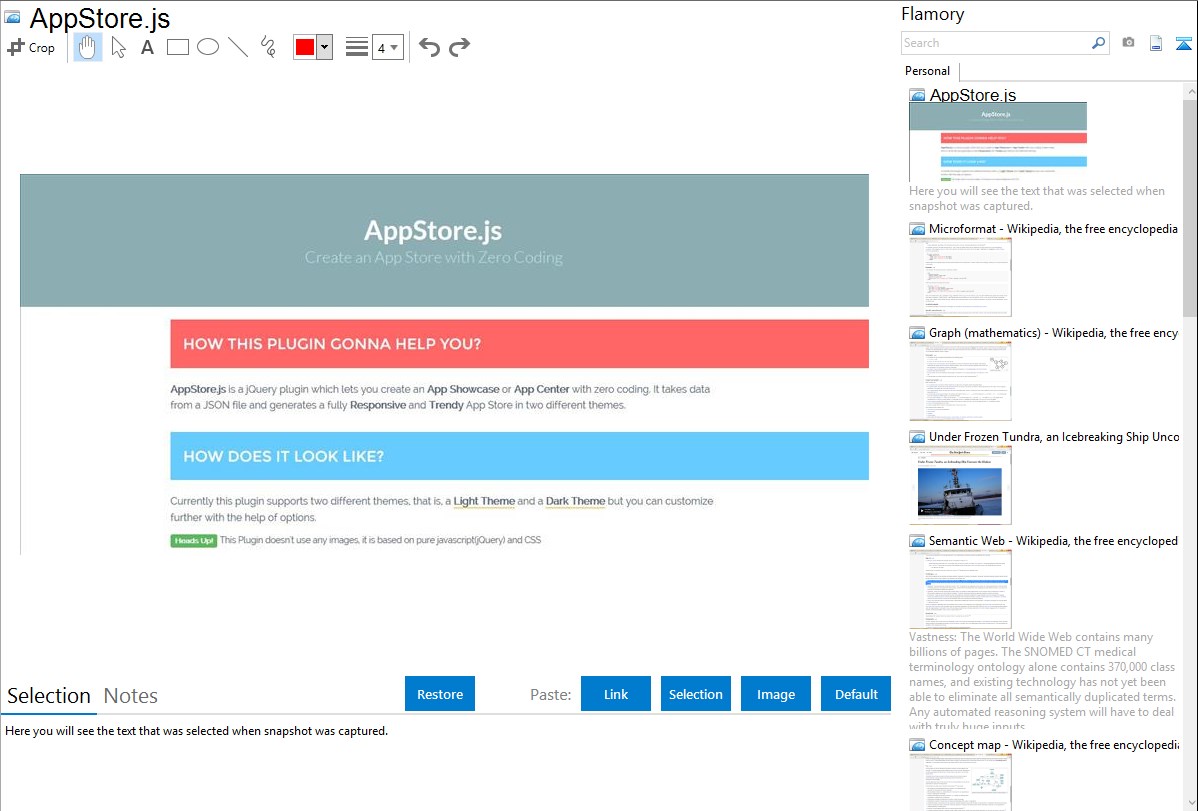Click the AppStore.js title in snapshot list
1198x811 pixels.
pos(973,95)
